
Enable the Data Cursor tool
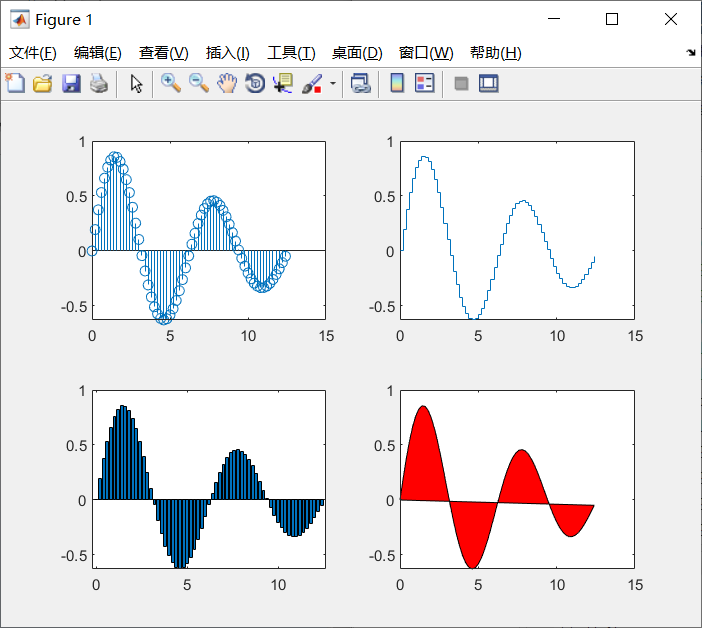(x=283, y=84)
